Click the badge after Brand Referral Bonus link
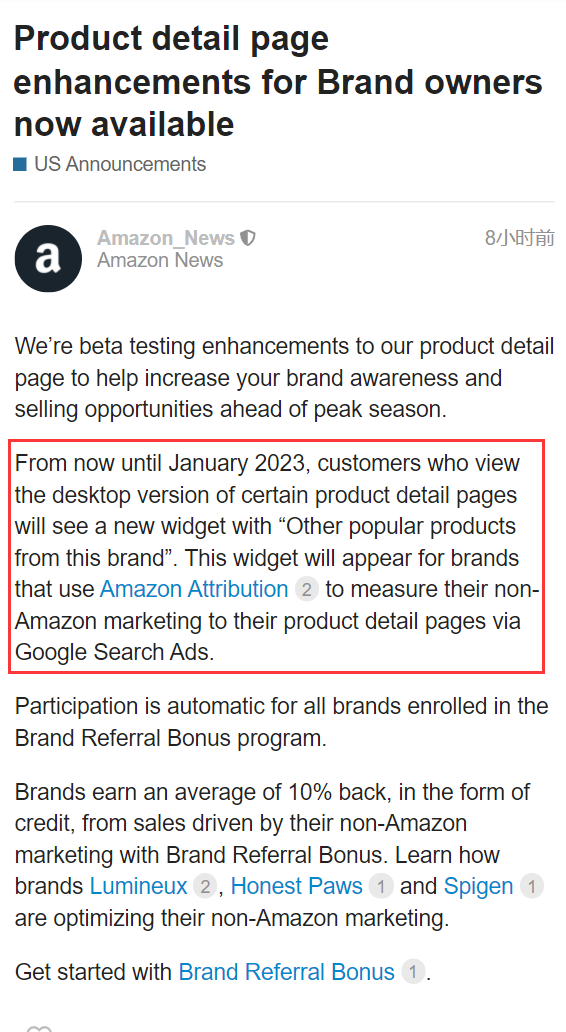This screenshot has height=1032, width=566. (x=413, y=972)
